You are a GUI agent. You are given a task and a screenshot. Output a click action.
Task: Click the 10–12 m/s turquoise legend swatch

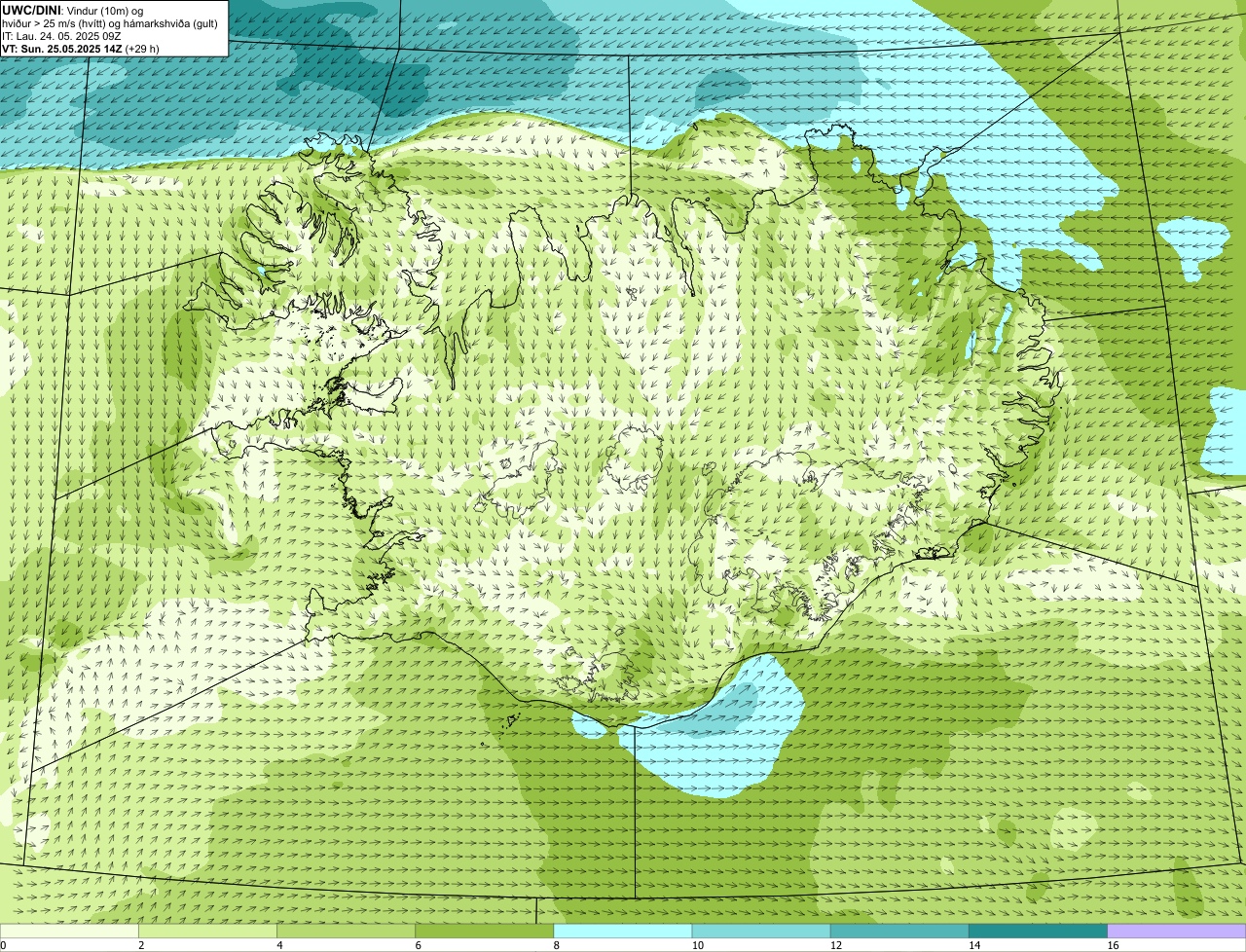click(x=761, y=931)
